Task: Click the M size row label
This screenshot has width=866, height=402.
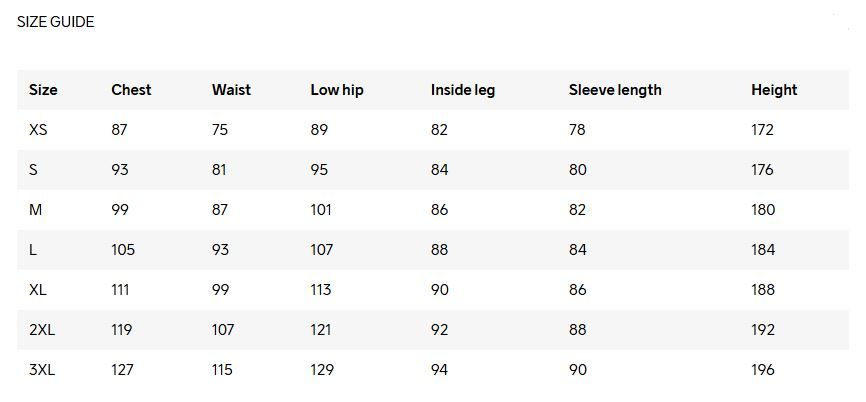Action: tap(35, 210)
